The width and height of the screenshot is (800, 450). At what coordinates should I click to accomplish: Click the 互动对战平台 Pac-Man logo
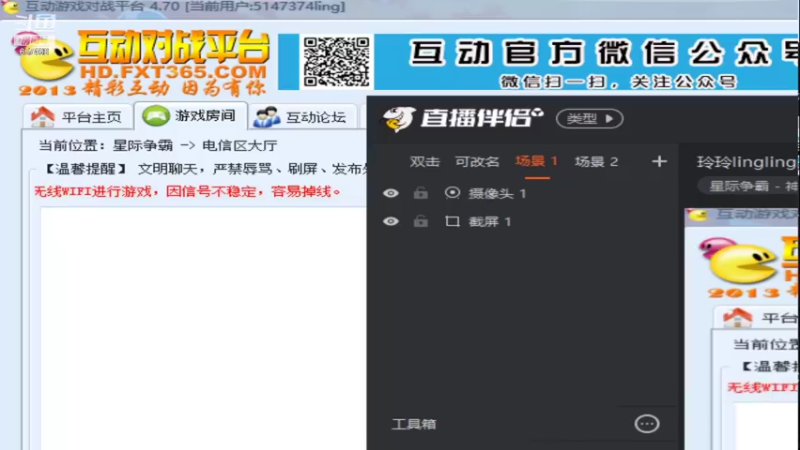click(42, 58)
